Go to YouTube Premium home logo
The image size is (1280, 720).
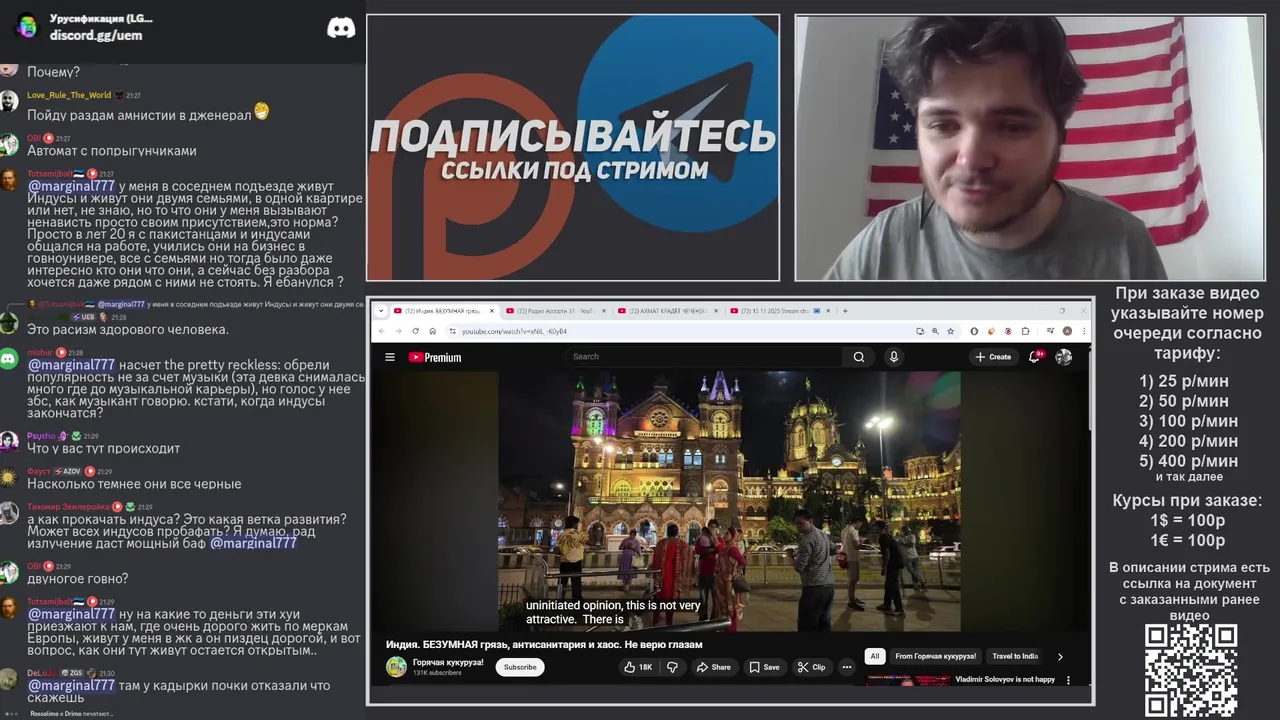pyautogui.click(x=435, y=357)
